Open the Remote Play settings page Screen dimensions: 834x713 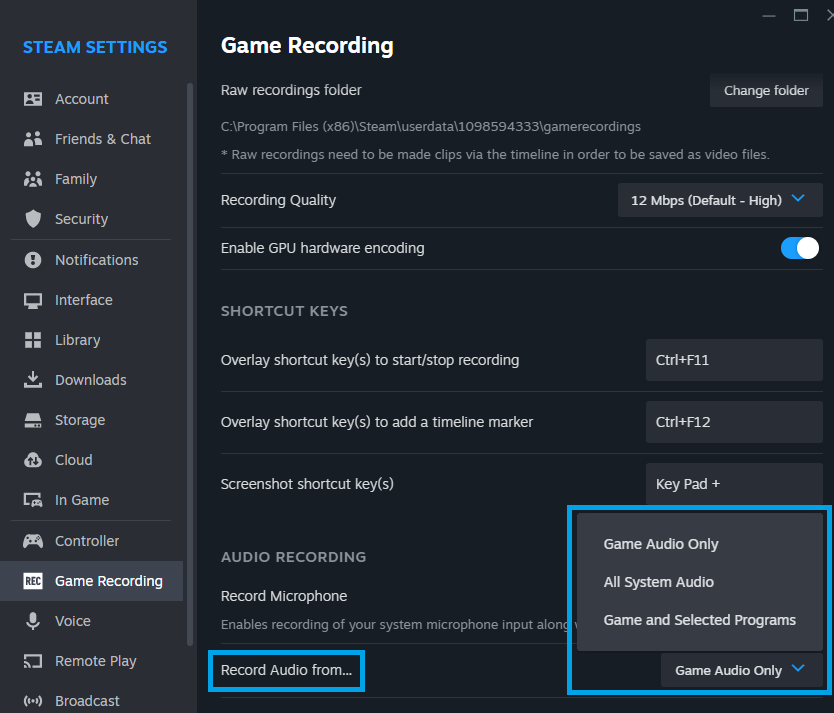click(x=91, y=661)
